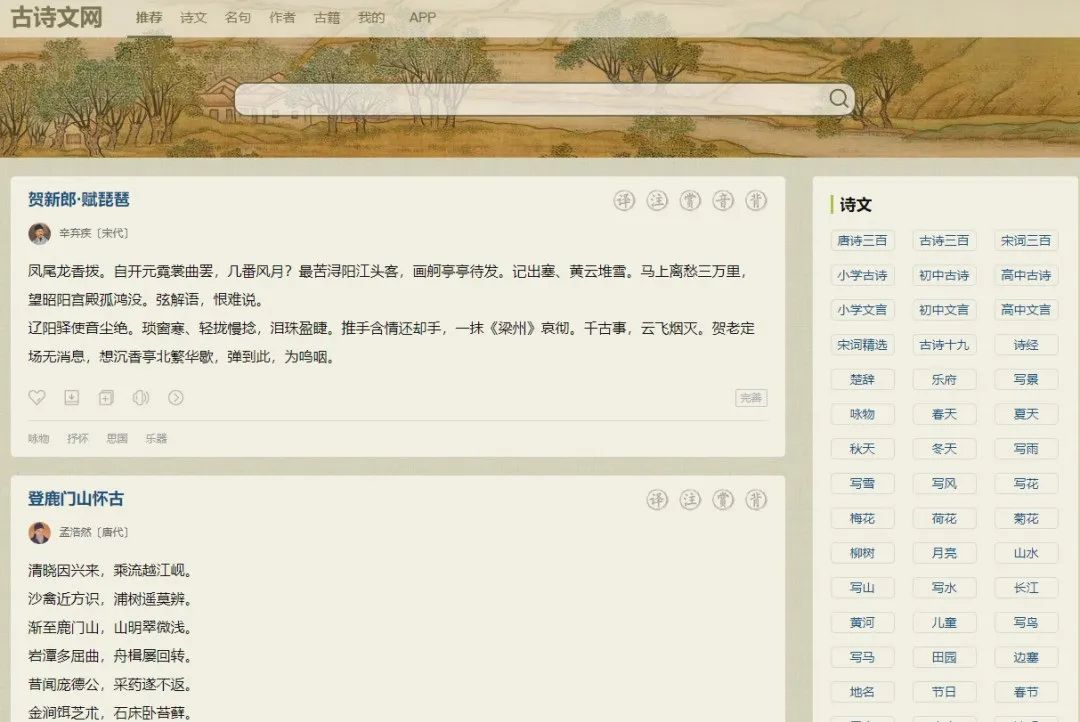Select 宋词精选 category

tap(862, 344)
